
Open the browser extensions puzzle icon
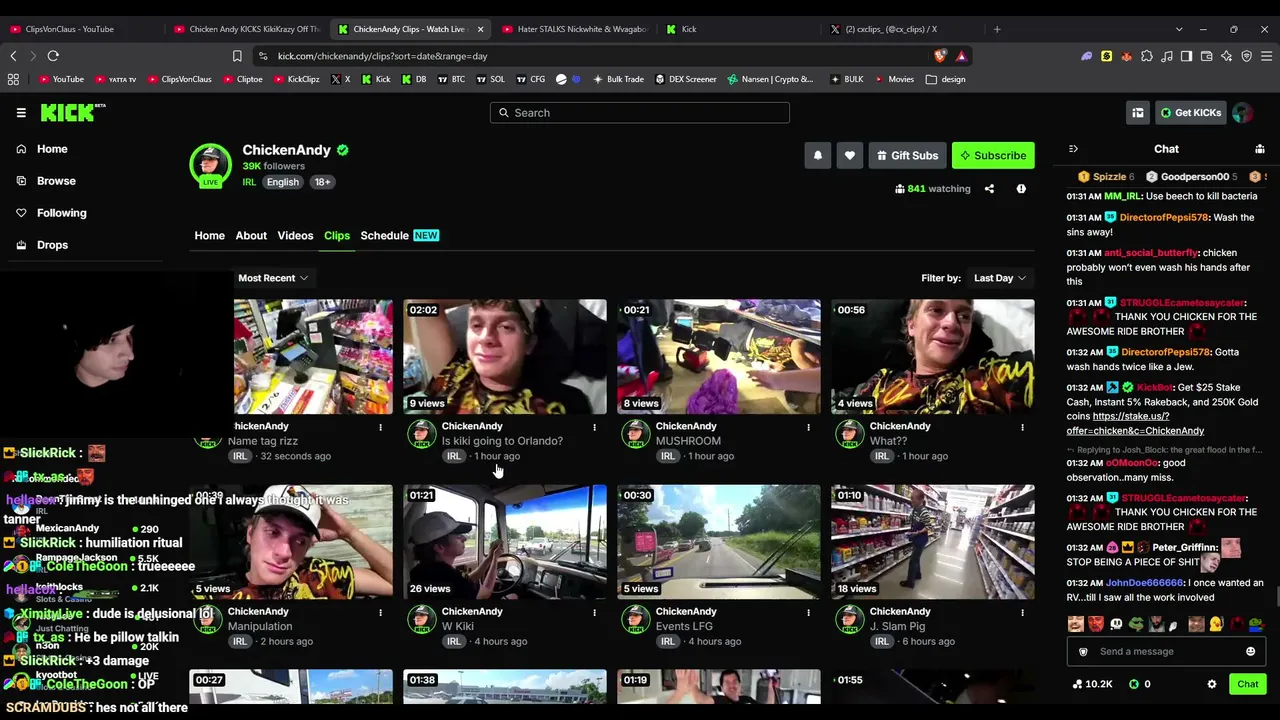(x=1147, y=56)
